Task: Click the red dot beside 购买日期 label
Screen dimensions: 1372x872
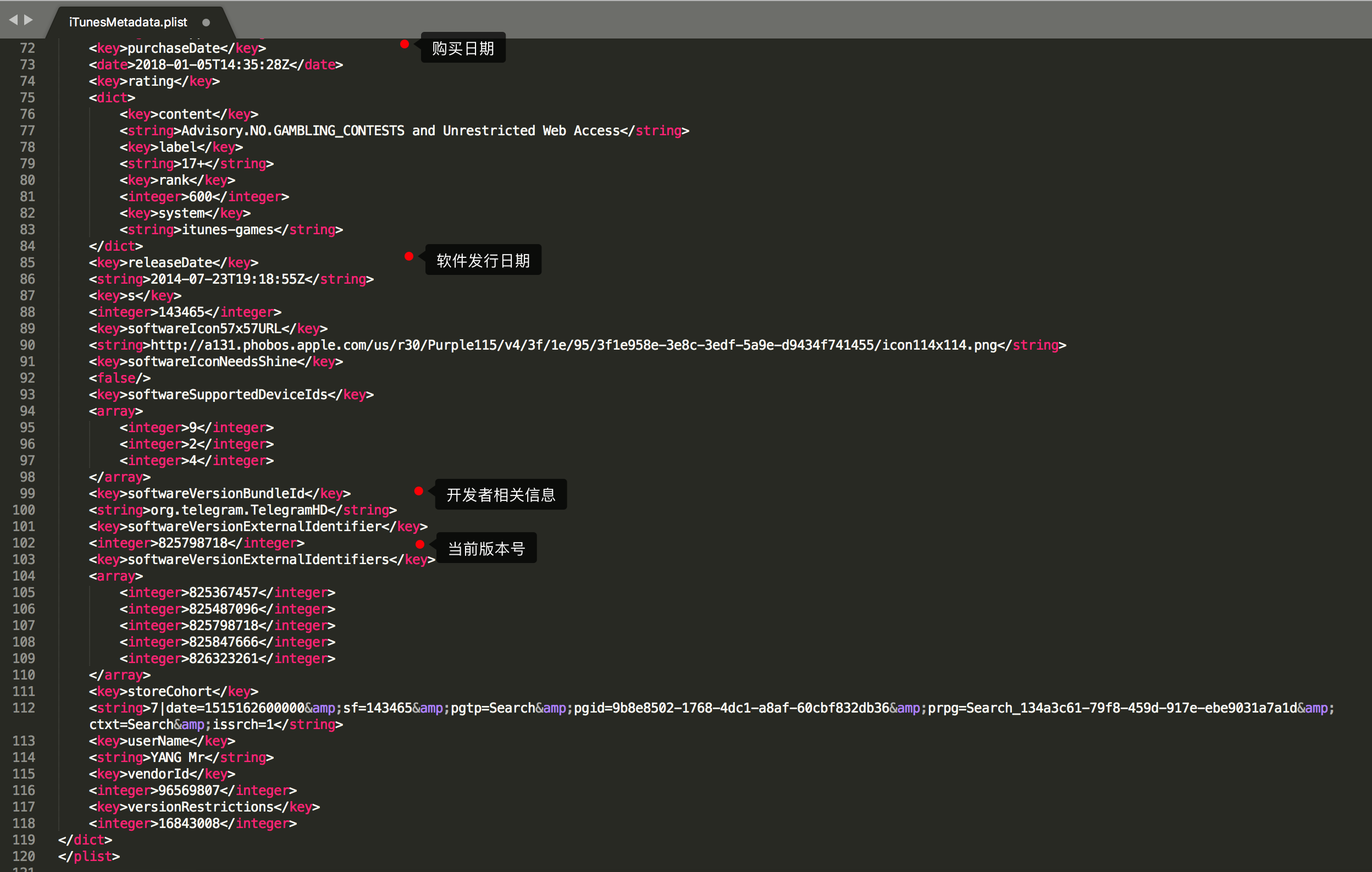Action: pos(405,45)
